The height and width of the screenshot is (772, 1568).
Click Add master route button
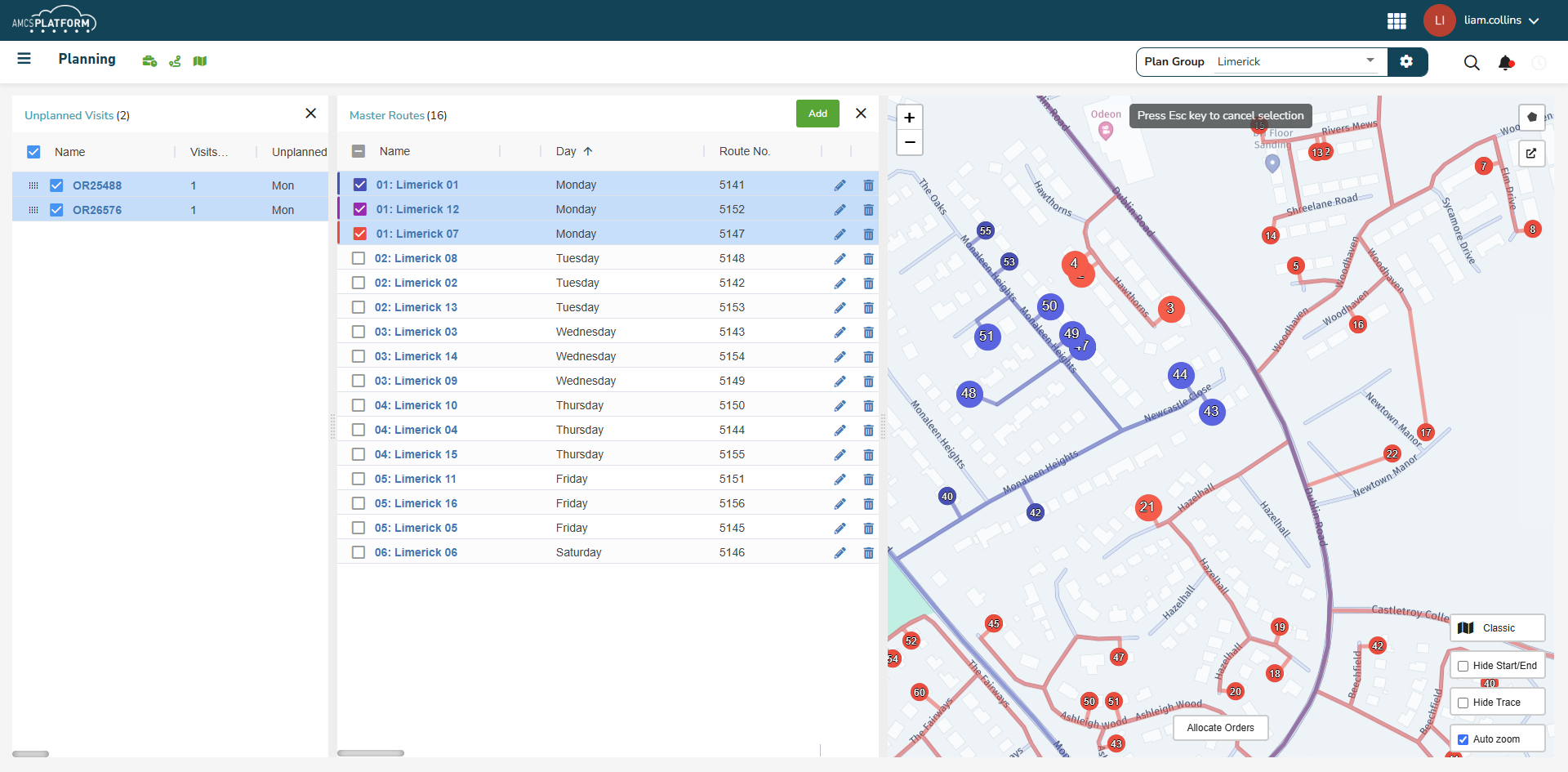tap(817, 114)
